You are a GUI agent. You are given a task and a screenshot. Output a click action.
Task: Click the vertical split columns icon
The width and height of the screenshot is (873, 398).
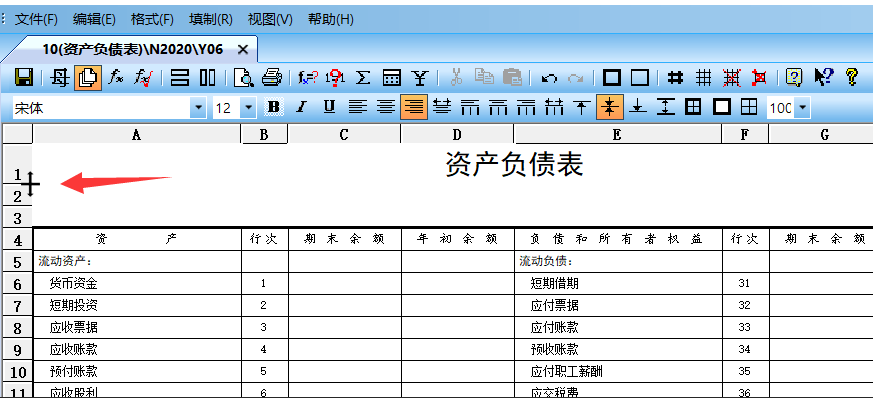(x=208, y=78)
